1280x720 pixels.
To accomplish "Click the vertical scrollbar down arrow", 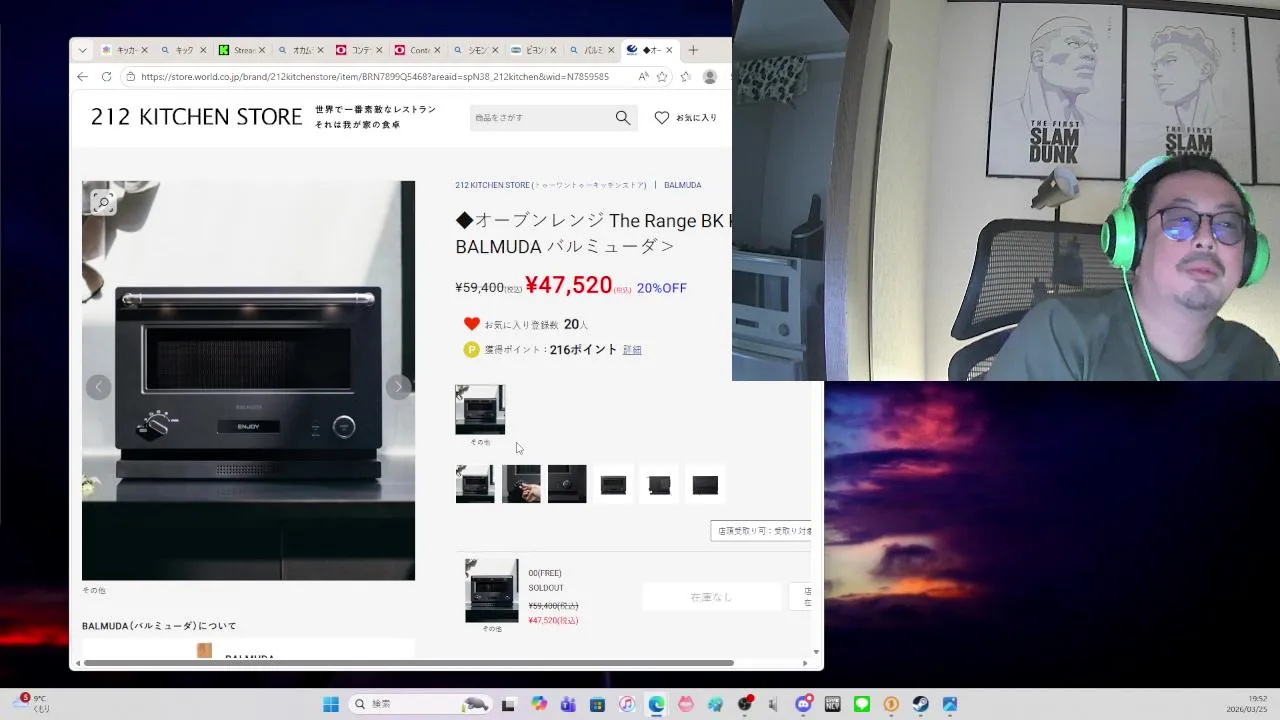I will coord(817,652).
